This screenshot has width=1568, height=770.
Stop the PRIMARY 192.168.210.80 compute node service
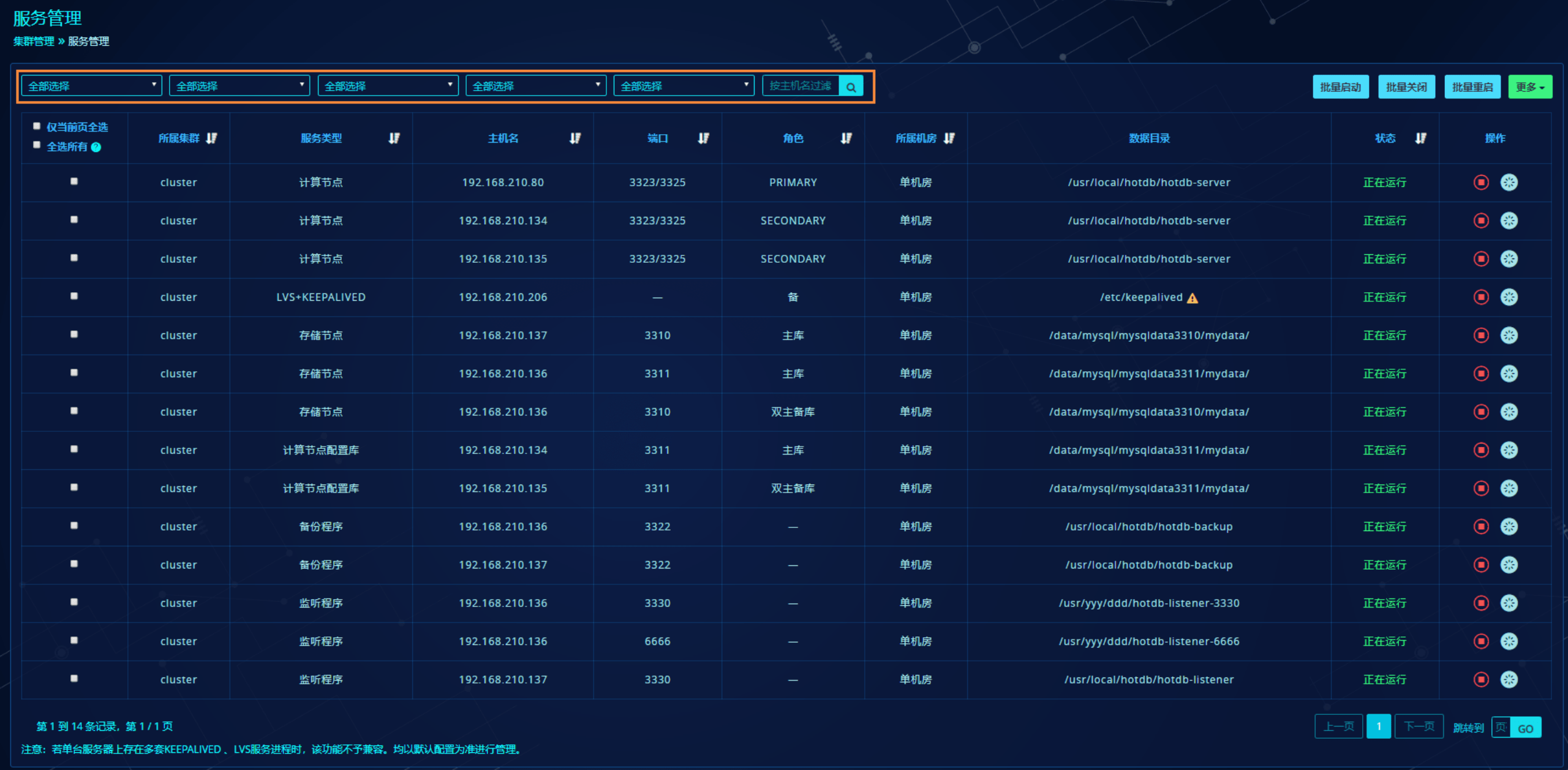click(1480, 182)
